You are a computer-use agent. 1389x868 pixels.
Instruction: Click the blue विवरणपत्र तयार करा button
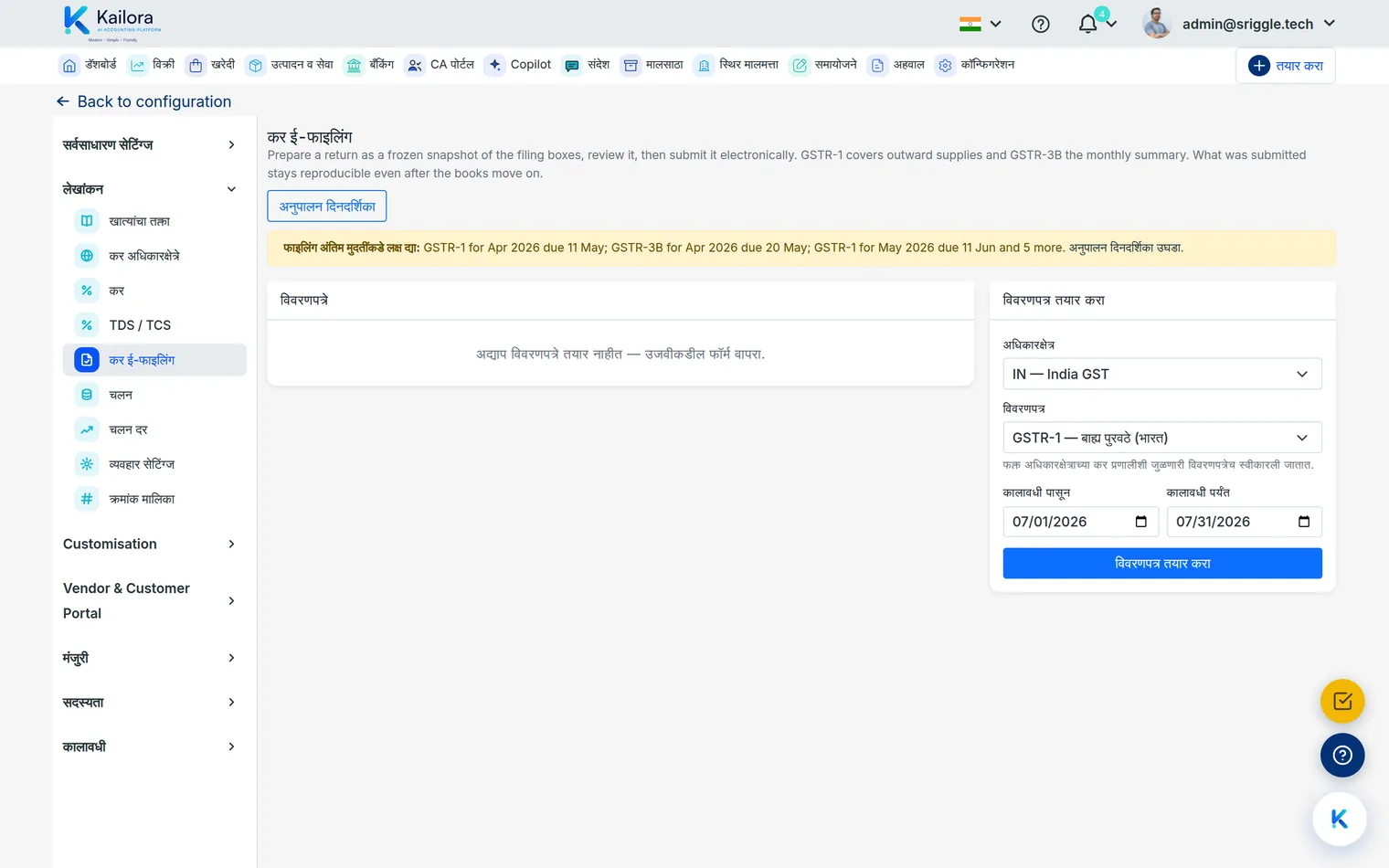[1162, 564]
